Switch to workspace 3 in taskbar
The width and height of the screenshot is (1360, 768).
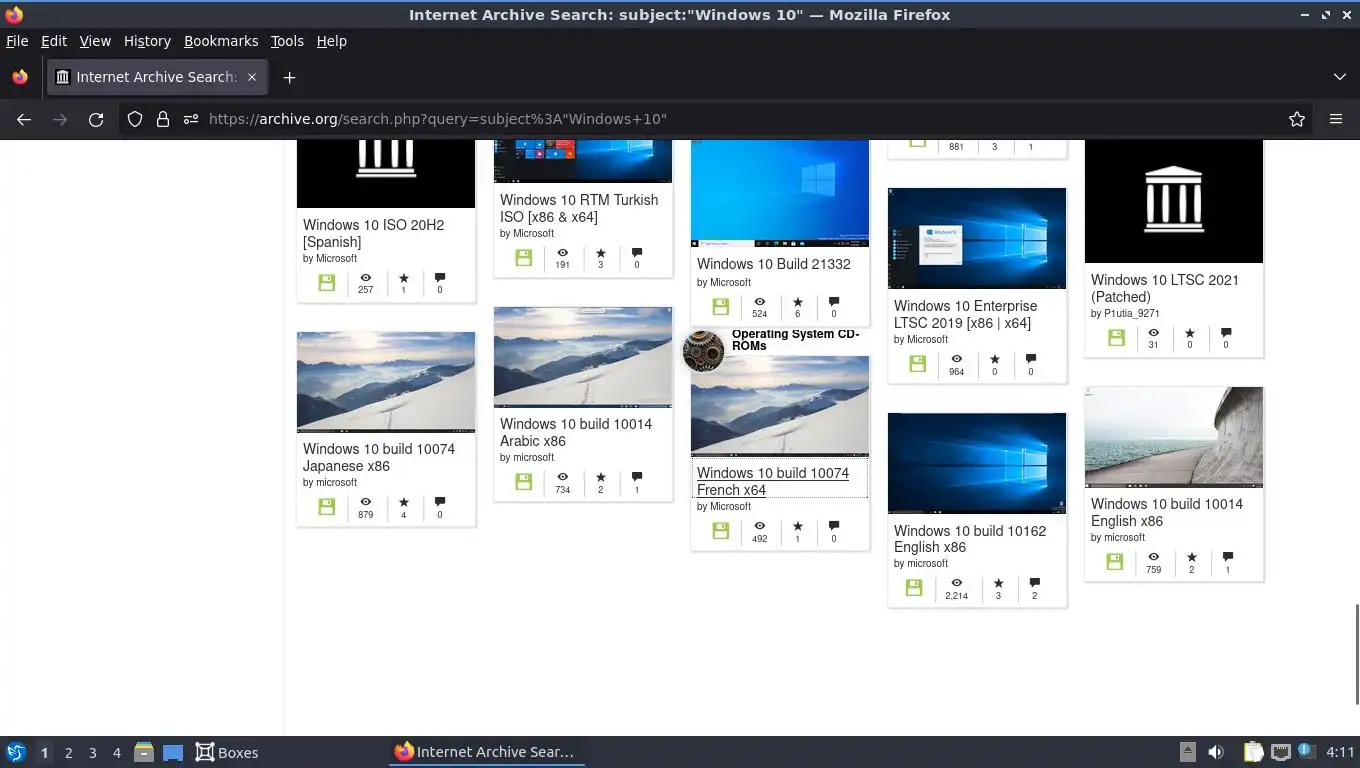pyautogui.click(x=93, y=753)
